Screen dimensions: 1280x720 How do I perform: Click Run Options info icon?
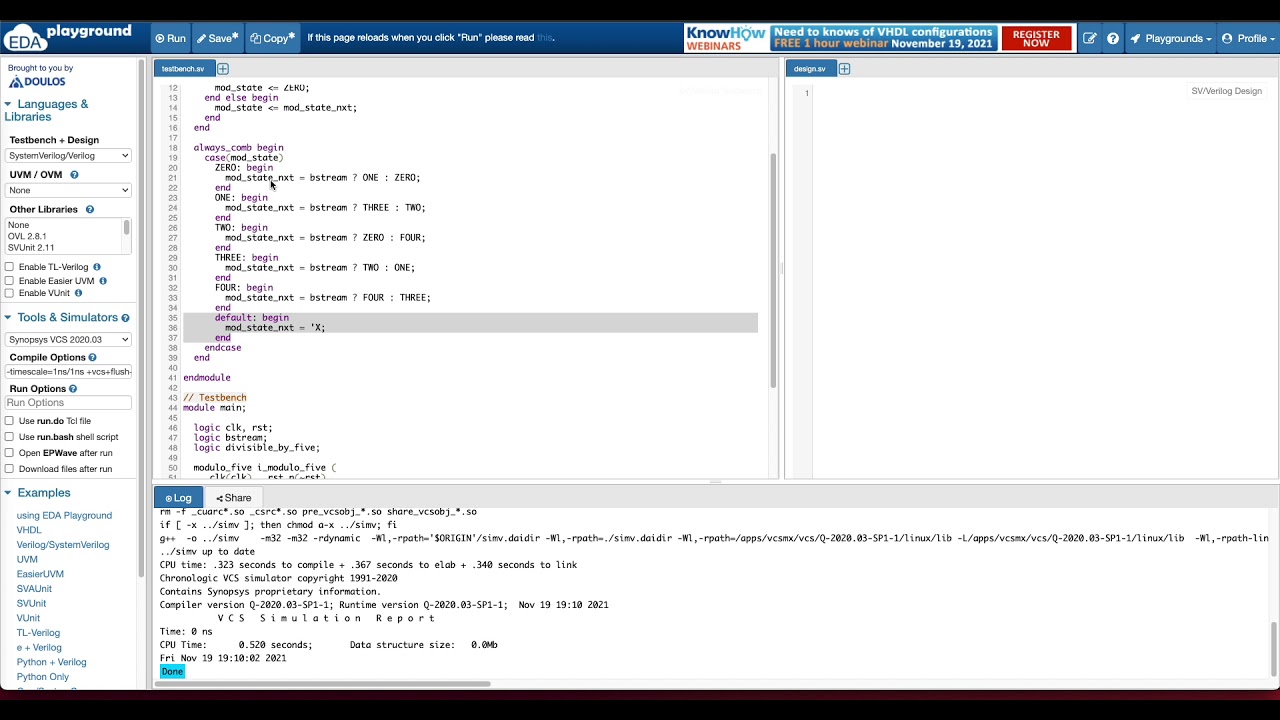73,389
